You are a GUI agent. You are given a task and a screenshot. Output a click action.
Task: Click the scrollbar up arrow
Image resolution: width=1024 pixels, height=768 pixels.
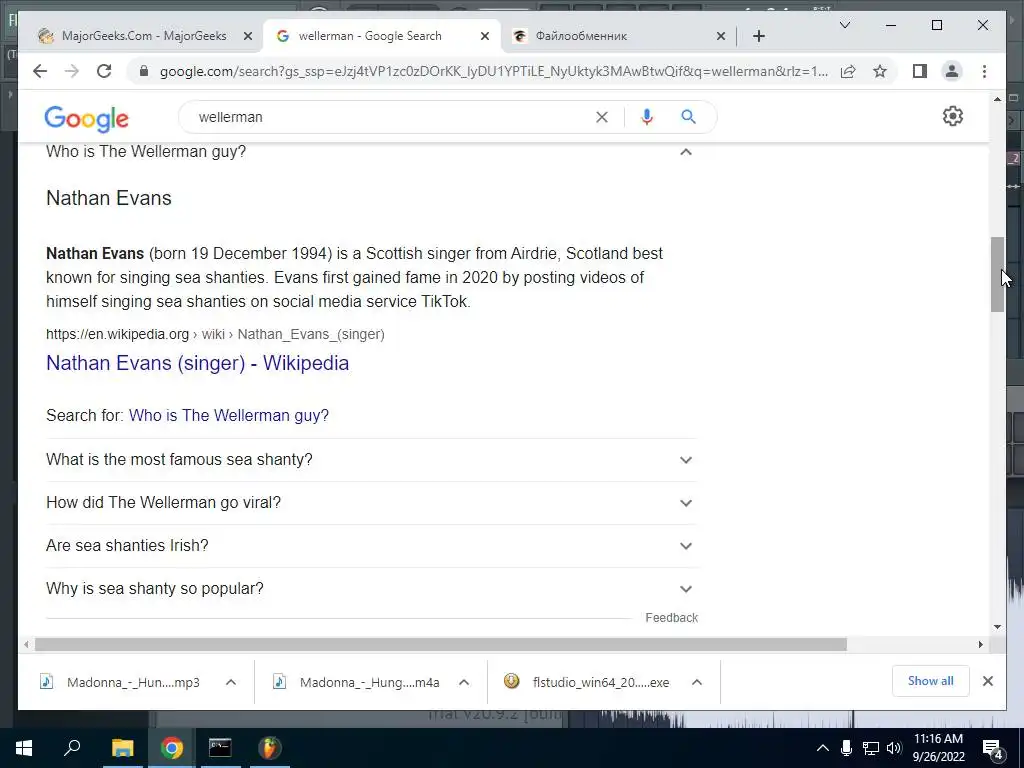click(997, 99)
